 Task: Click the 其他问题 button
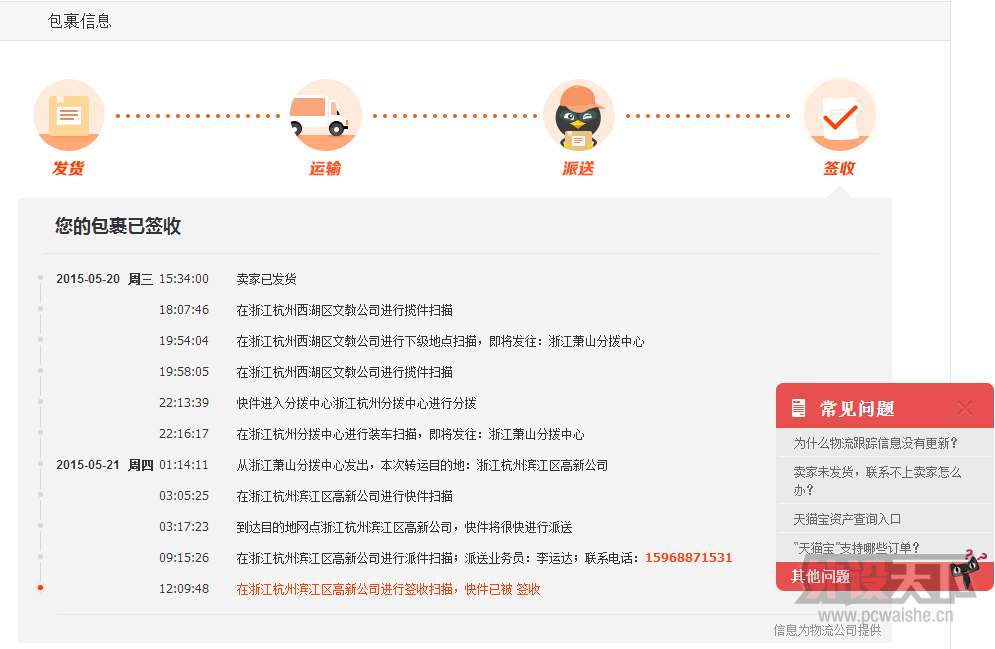pyautogui.click(x=820, y=577)
